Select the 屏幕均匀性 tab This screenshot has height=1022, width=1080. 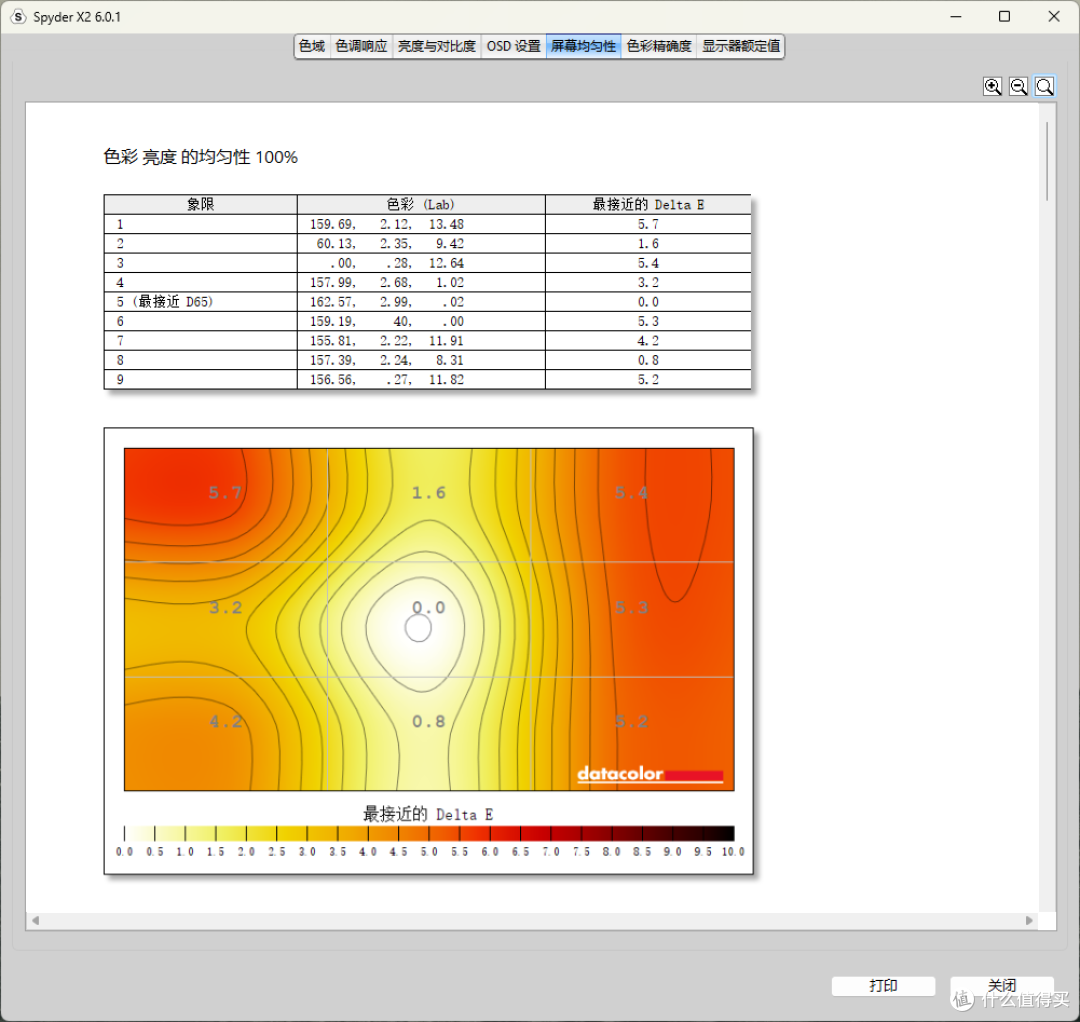[583, 46]
